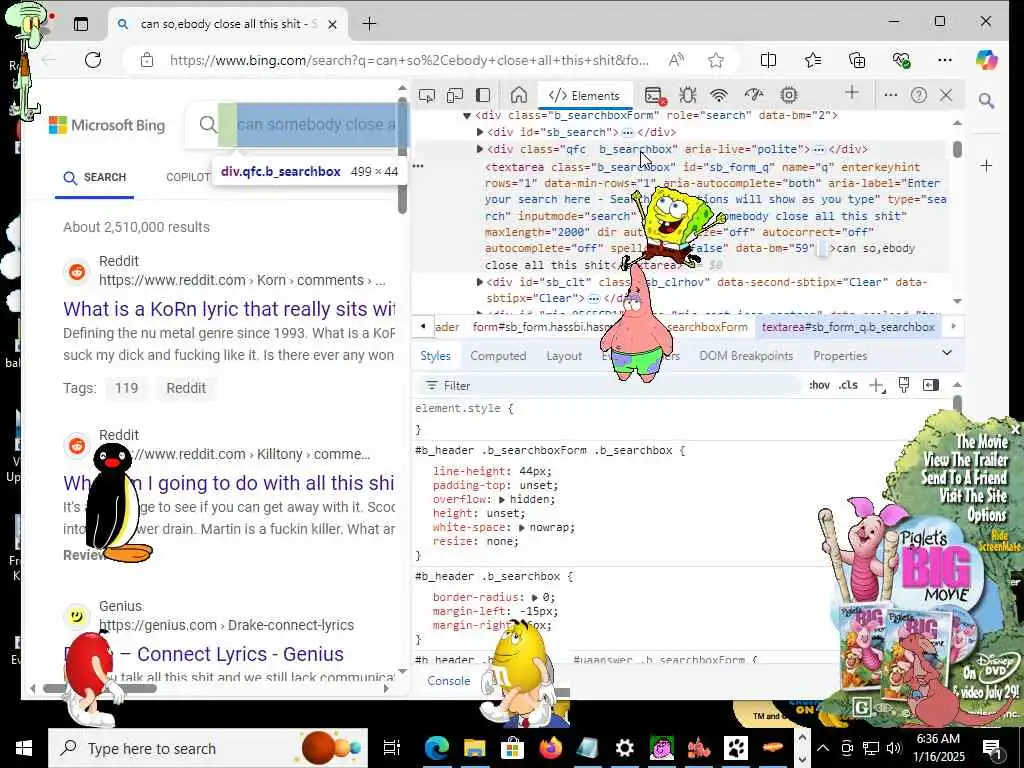
Task: Go to Microsoft Bing home logo
Action: pyautogui.click(x=107, y=125)
